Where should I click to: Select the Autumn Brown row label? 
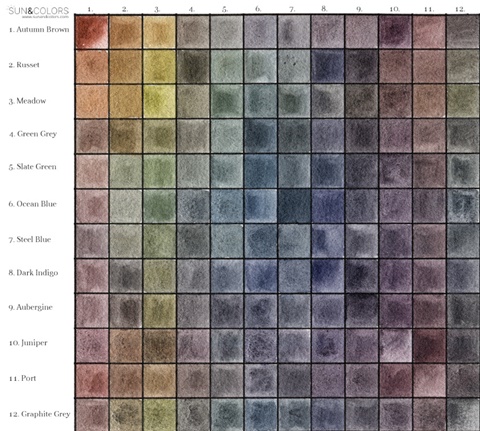pyautogui.click(x=39, y=29)
